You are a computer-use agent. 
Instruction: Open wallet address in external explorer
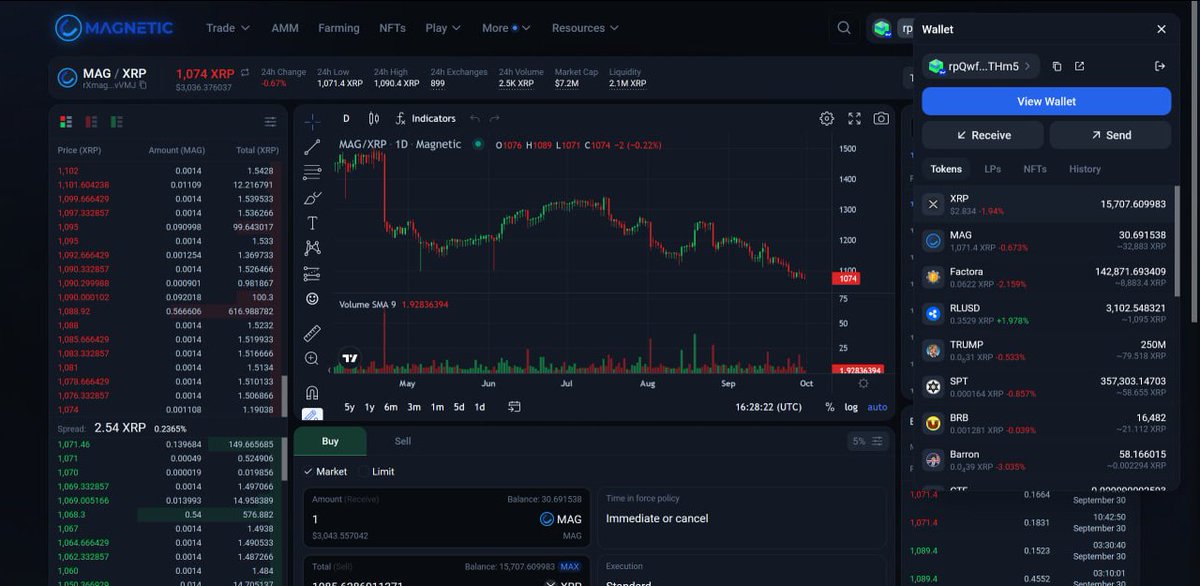(1080, 66)
